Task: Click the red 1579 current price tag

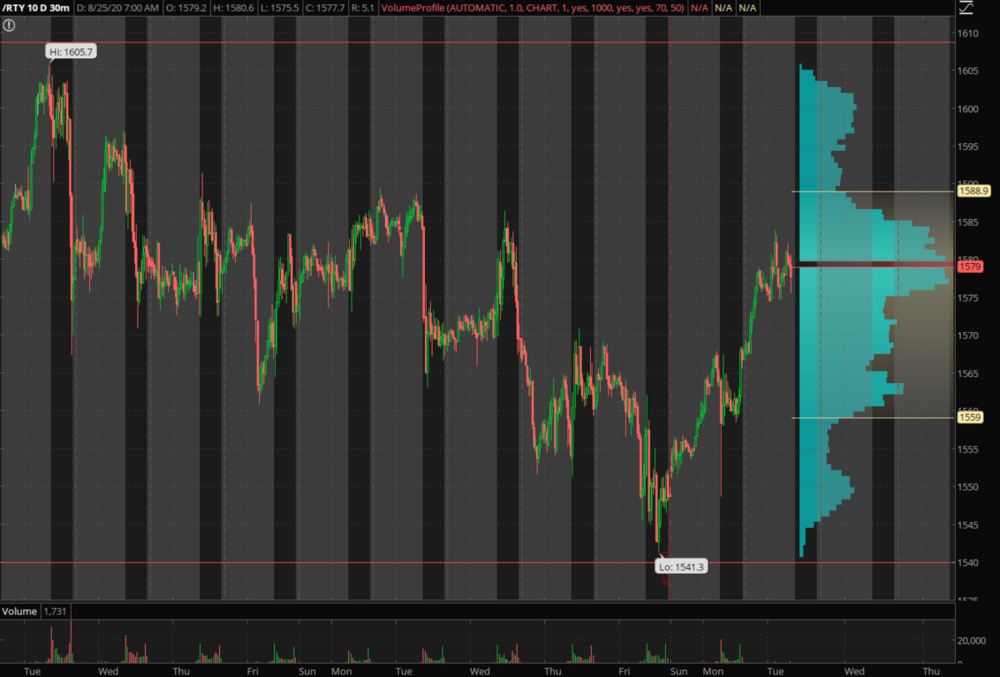Action: click(969, 266)
